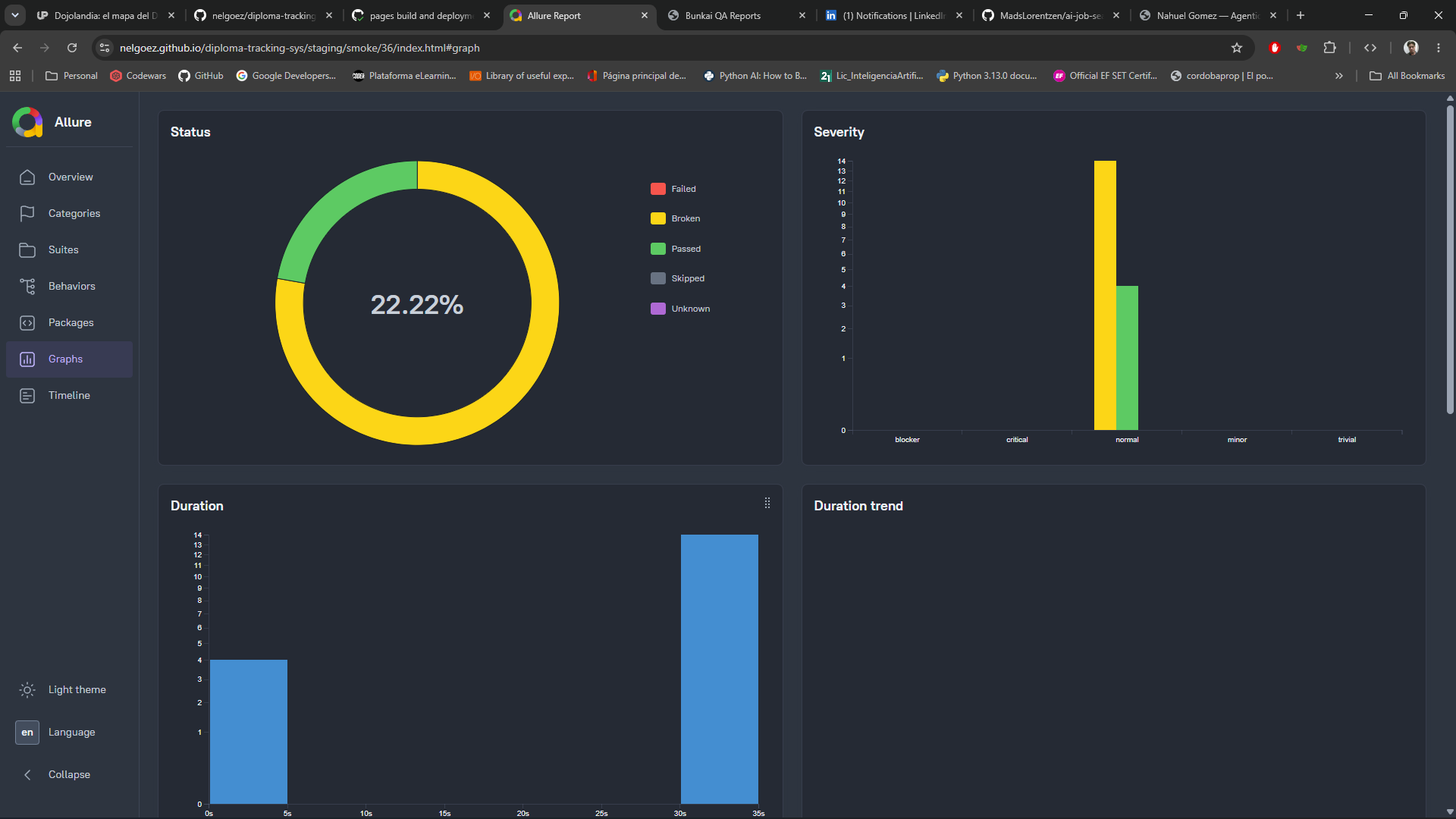Open Timeline icon in sidebar
1456x819 pixels.
[x=27, y=395]
